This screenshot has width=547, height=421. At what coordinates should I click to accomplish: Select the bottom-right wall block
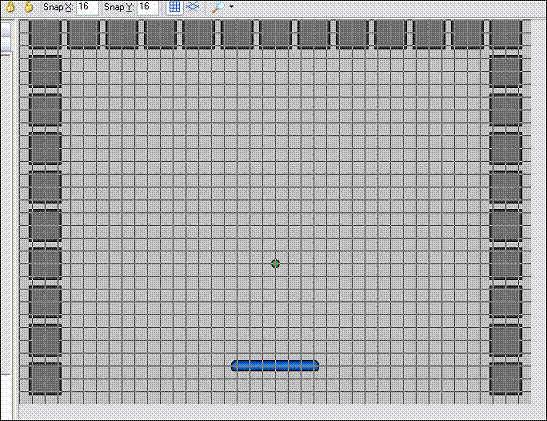505,378
